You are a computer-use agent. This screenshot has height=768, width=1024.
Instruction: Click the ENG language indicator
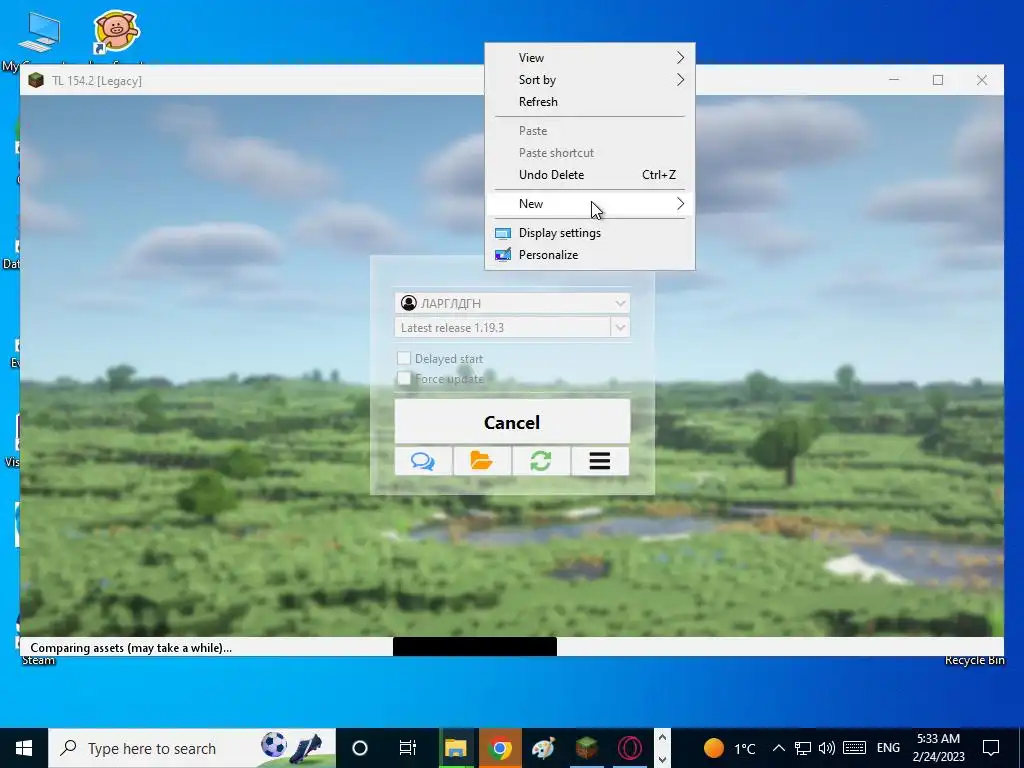(x=888, y=748)
